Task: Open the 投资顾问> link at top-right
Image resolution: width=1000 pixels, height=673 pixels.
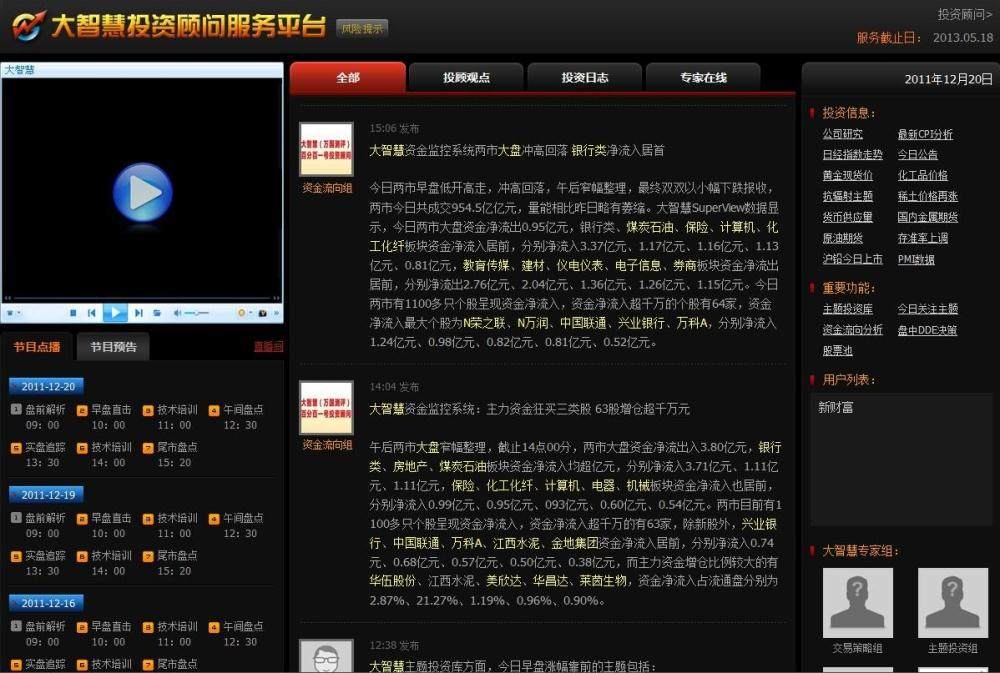Action: 964,14
